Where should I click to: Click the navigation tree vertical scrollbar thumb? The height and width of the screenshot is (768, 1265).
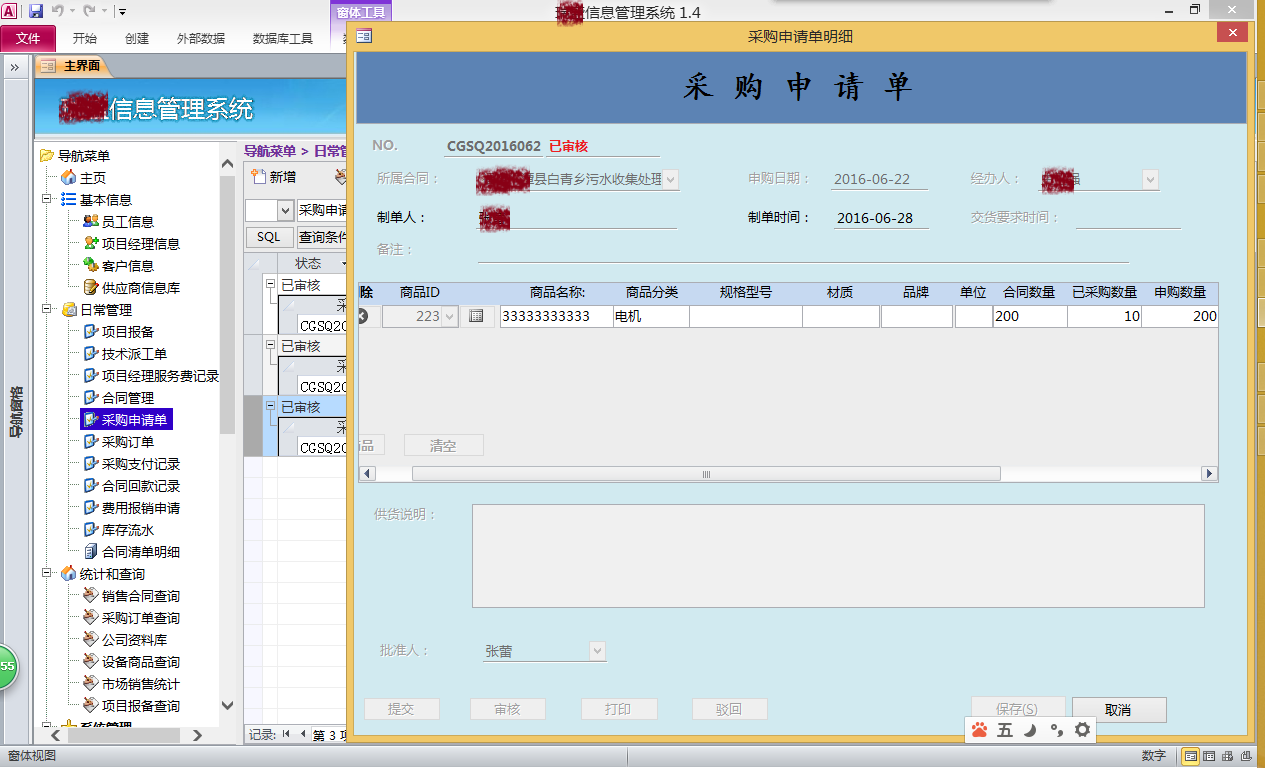pyautogui.click(x=227, y=305)
